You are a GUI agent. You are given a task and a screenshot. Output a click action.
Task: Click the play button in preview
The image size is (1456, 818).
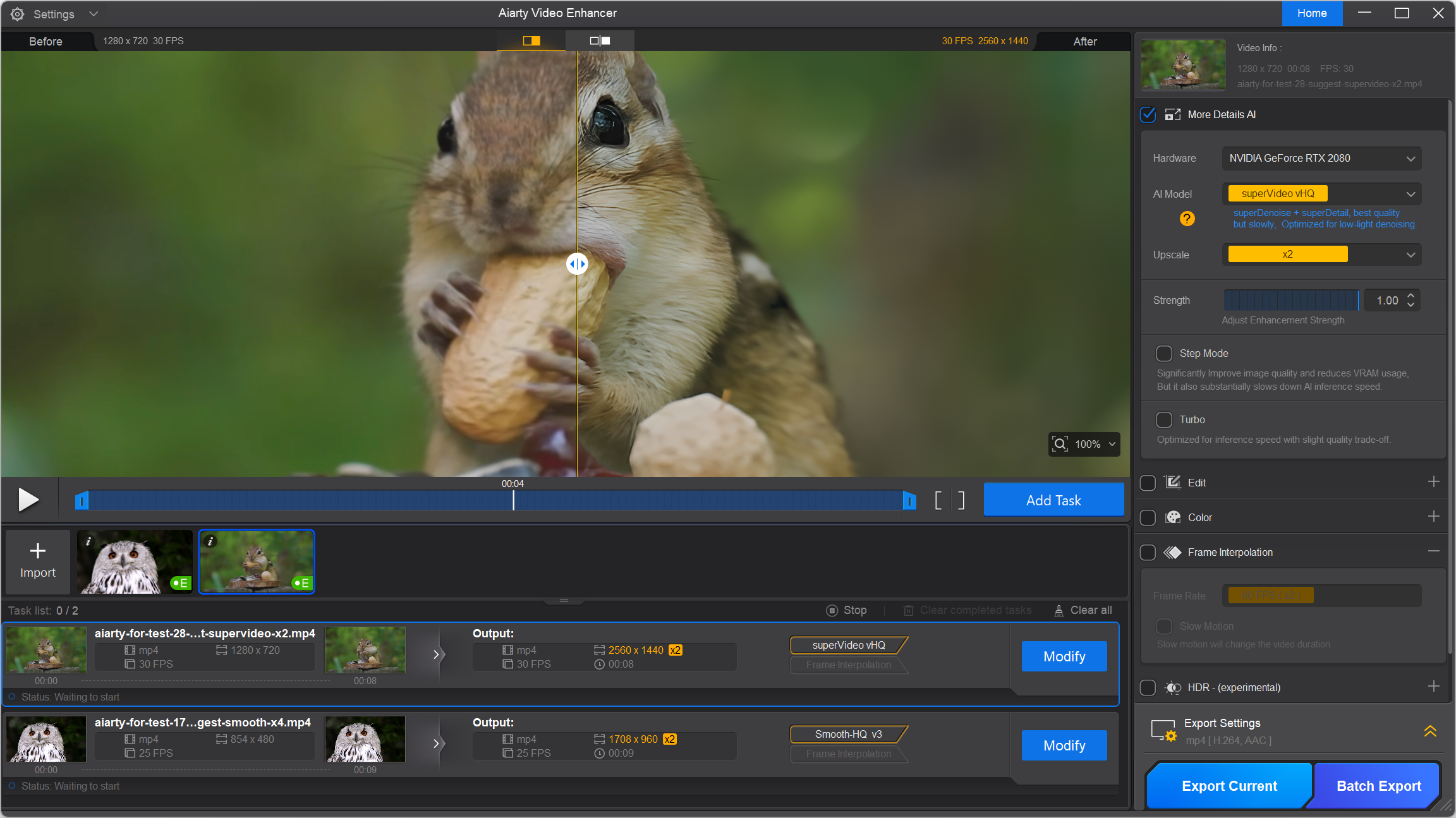click(28, 500)
